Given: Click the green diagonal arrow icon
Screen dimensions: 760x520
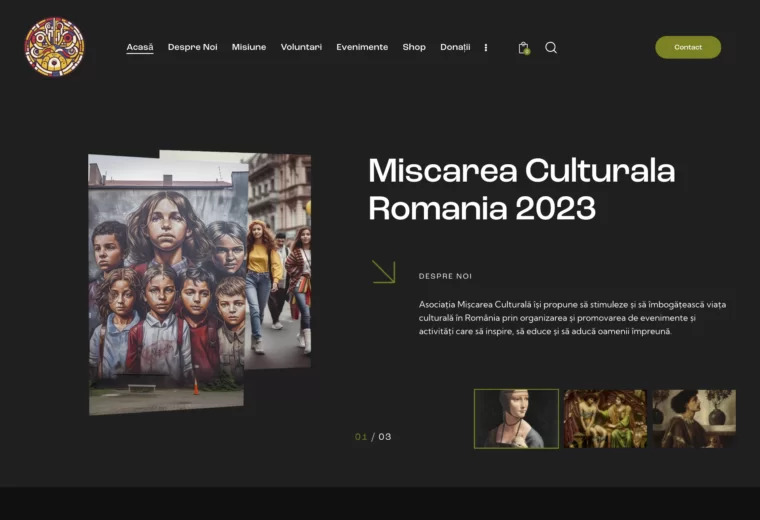Looking at the screenshot, I should click(383, 271).
